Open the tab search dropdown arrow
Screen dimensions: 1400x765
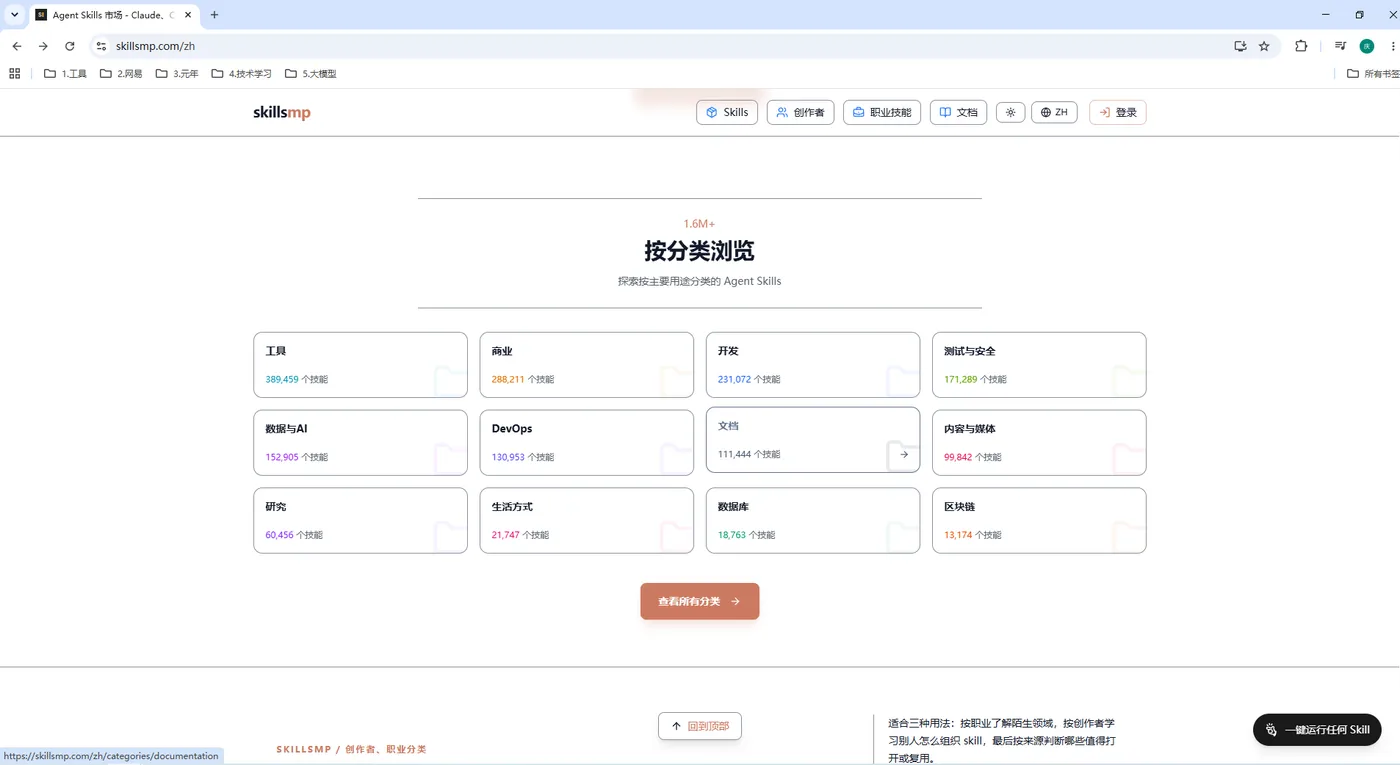[x=15, y=15]
